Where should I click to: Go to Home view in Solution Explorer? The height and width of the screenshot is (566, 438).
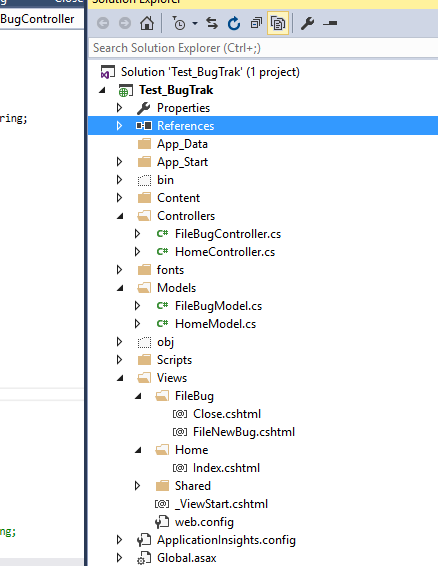coord(147,23)
